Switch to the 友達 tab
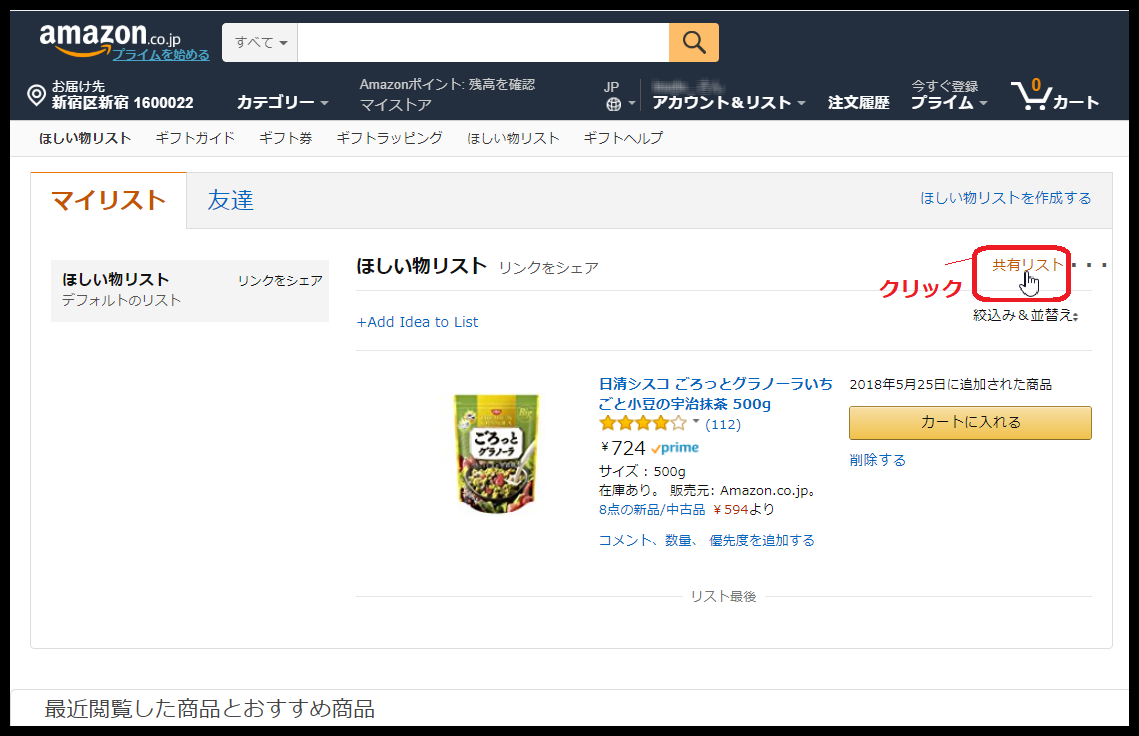1139x736 pixels. tap(231, 200)
